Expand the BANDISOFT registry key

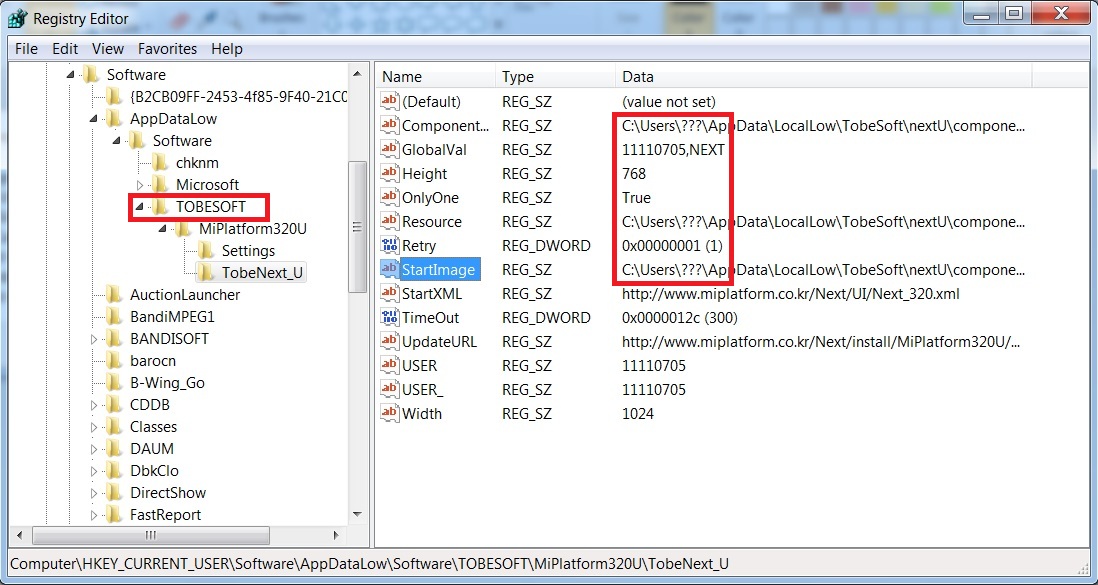click(95, 339)
